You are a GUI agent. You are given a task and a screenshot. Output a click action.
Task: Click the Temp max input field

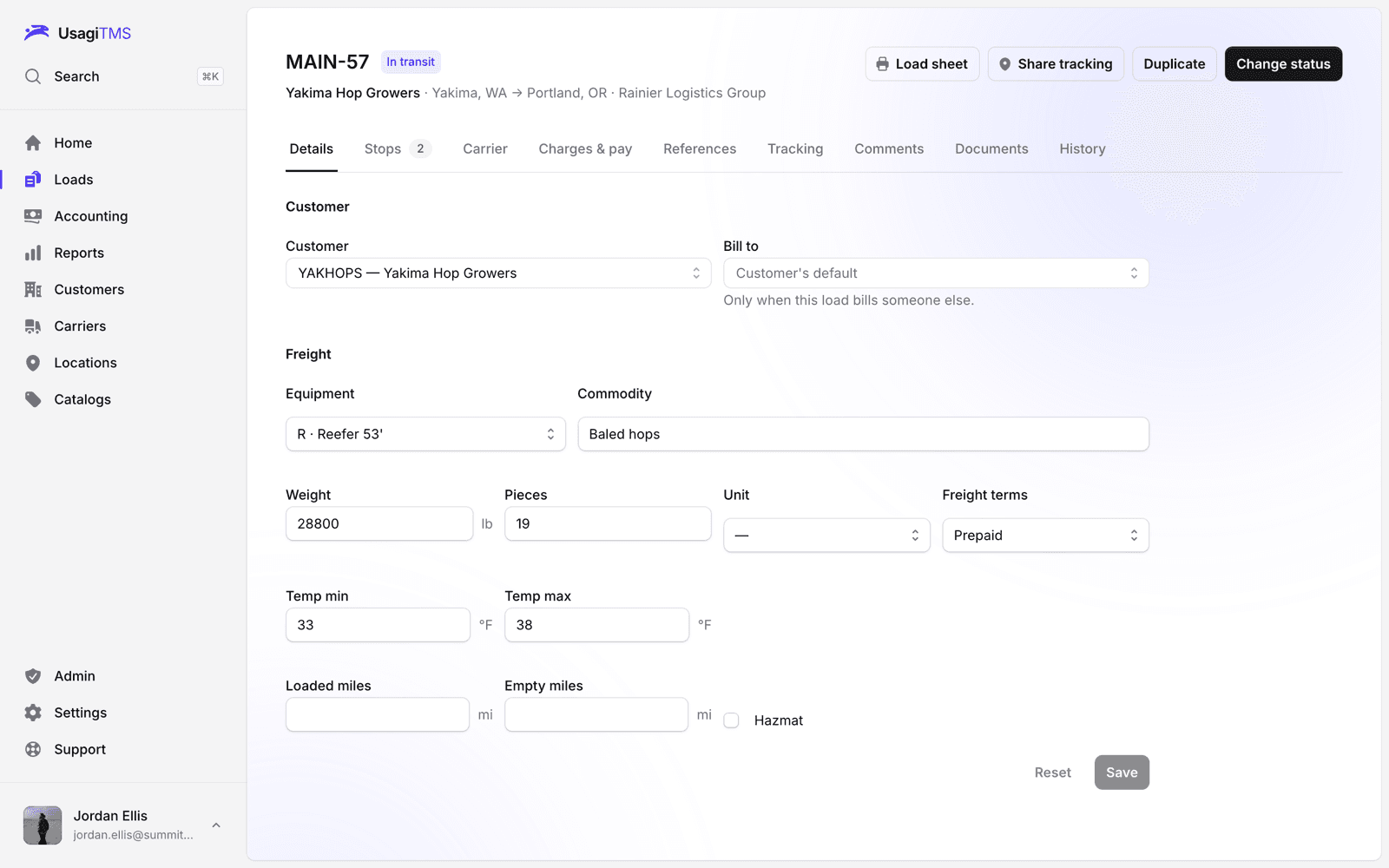[x=596, y=625]
